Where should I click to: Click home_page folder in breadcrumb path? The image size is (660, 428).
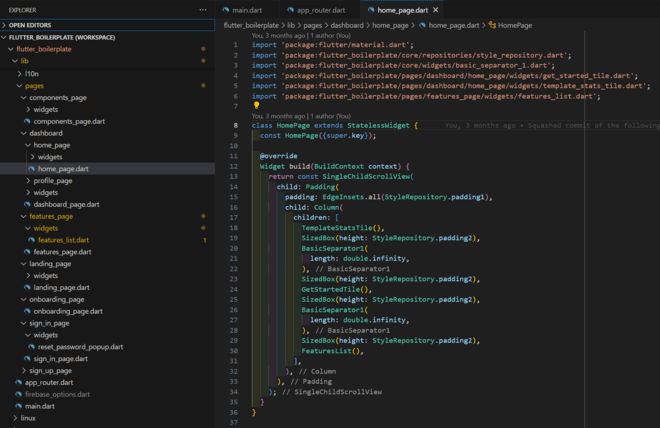pyautogui.click(x=390, y=25)
